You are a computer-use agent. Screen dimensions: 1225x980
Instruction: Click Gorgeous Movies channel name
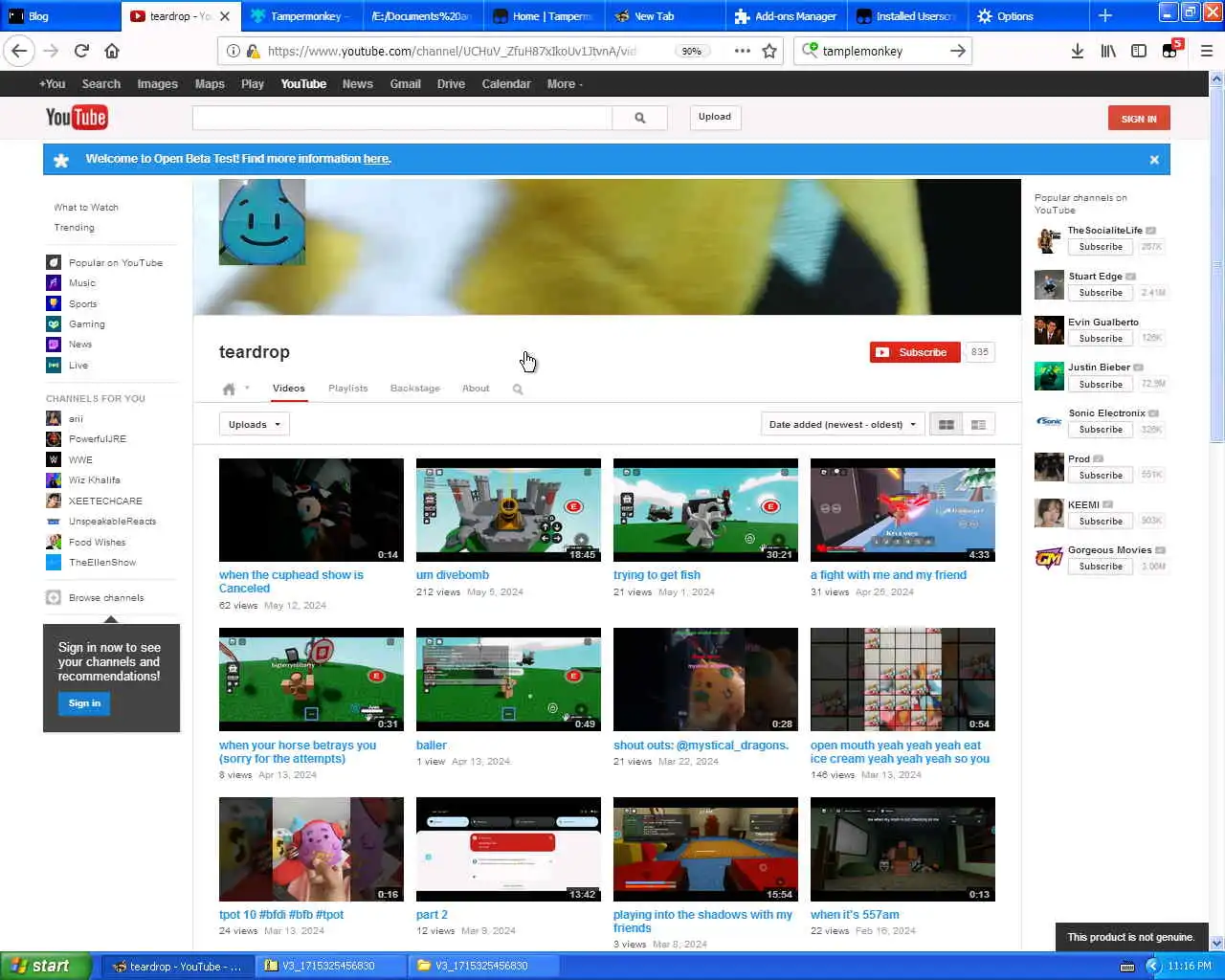coord(1109,550)
